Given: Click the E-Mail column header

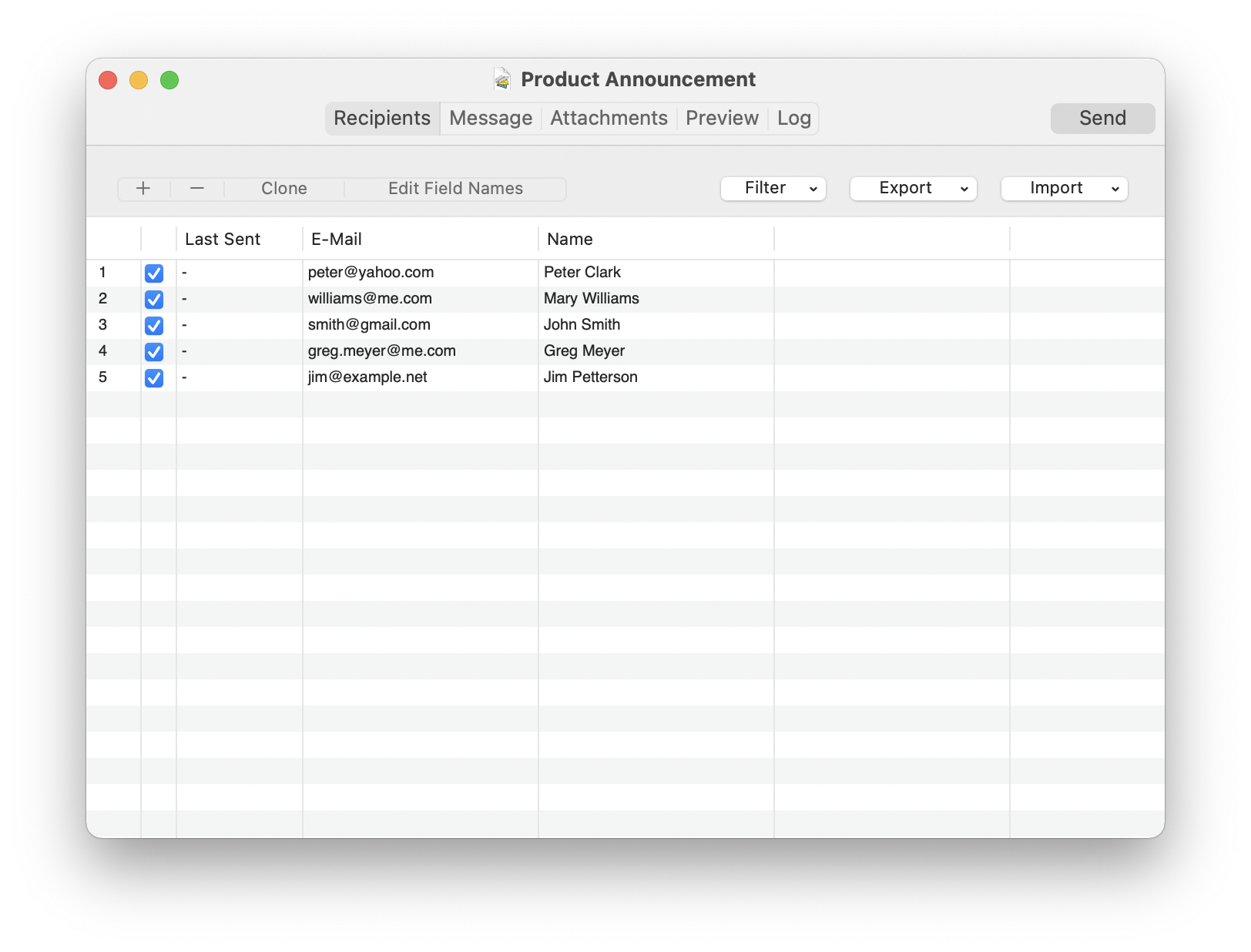Looking at the screenshot, I should 421,240.
